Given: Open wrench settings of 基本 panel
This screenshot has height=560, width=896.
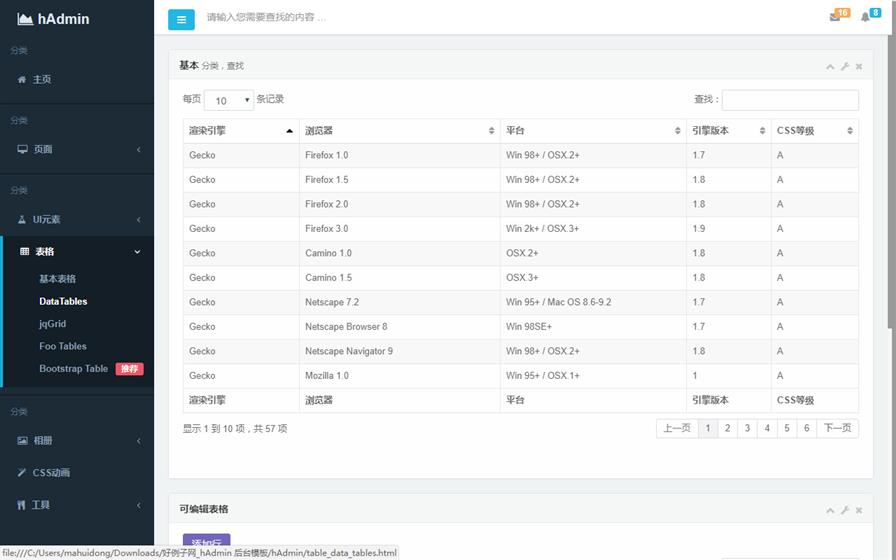Looking at the screenshot, I should [845, 67].
